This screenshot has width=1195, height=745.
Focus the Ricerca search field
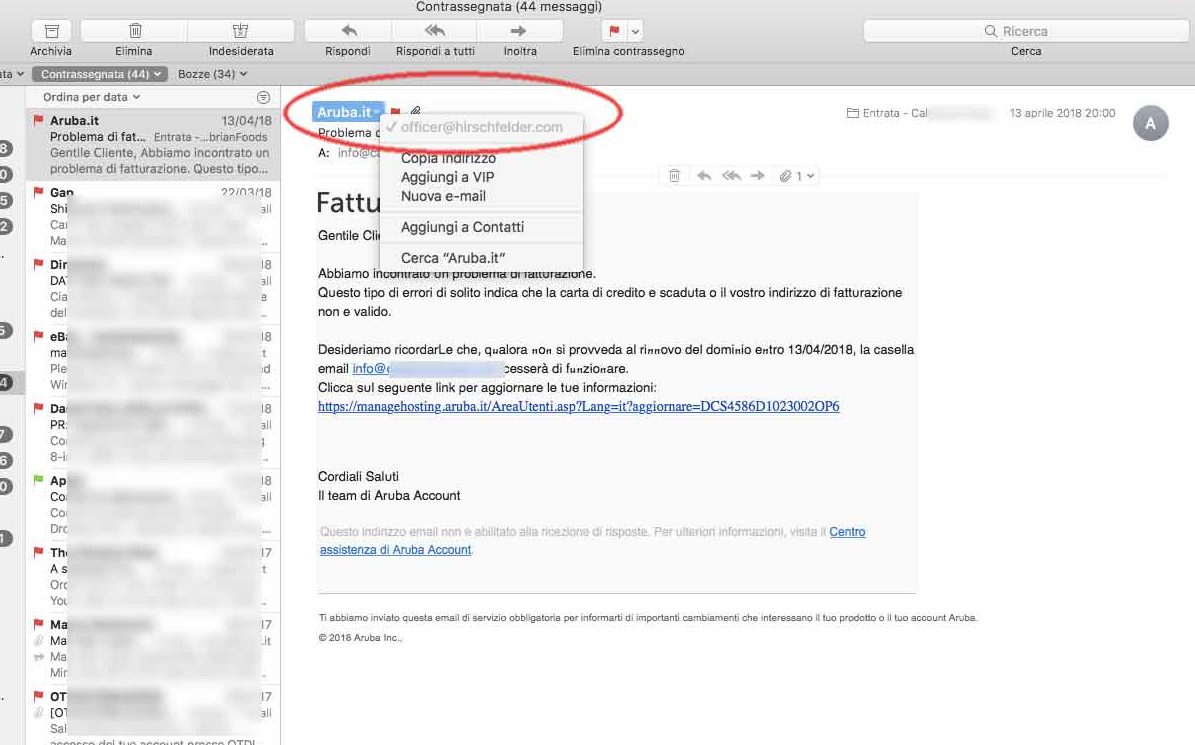point(1026,30)
